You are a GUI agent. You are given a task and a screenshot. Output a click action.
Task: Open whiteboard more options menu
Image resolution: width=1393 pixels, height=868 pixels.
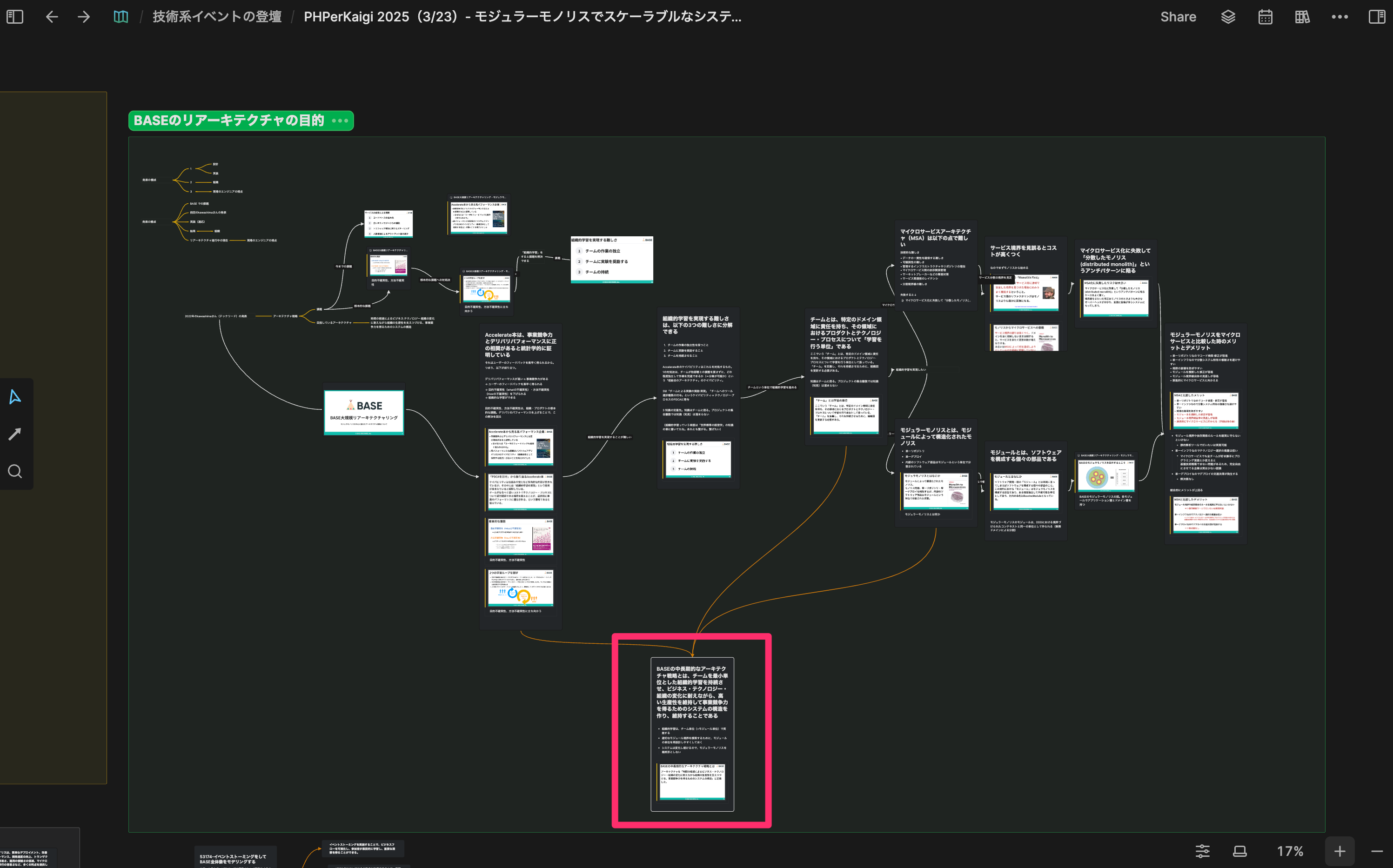tap(1339, 17)
